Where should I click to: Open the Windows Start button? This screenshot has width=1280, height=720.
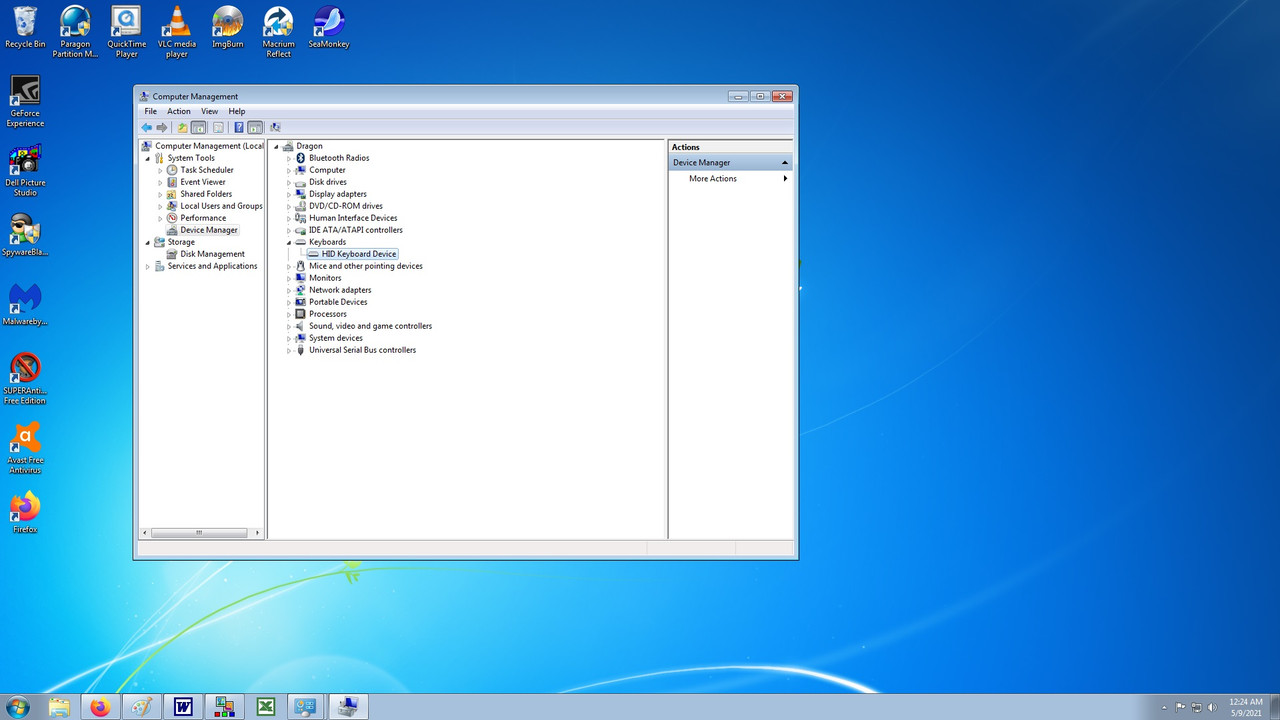coord(18,707)
